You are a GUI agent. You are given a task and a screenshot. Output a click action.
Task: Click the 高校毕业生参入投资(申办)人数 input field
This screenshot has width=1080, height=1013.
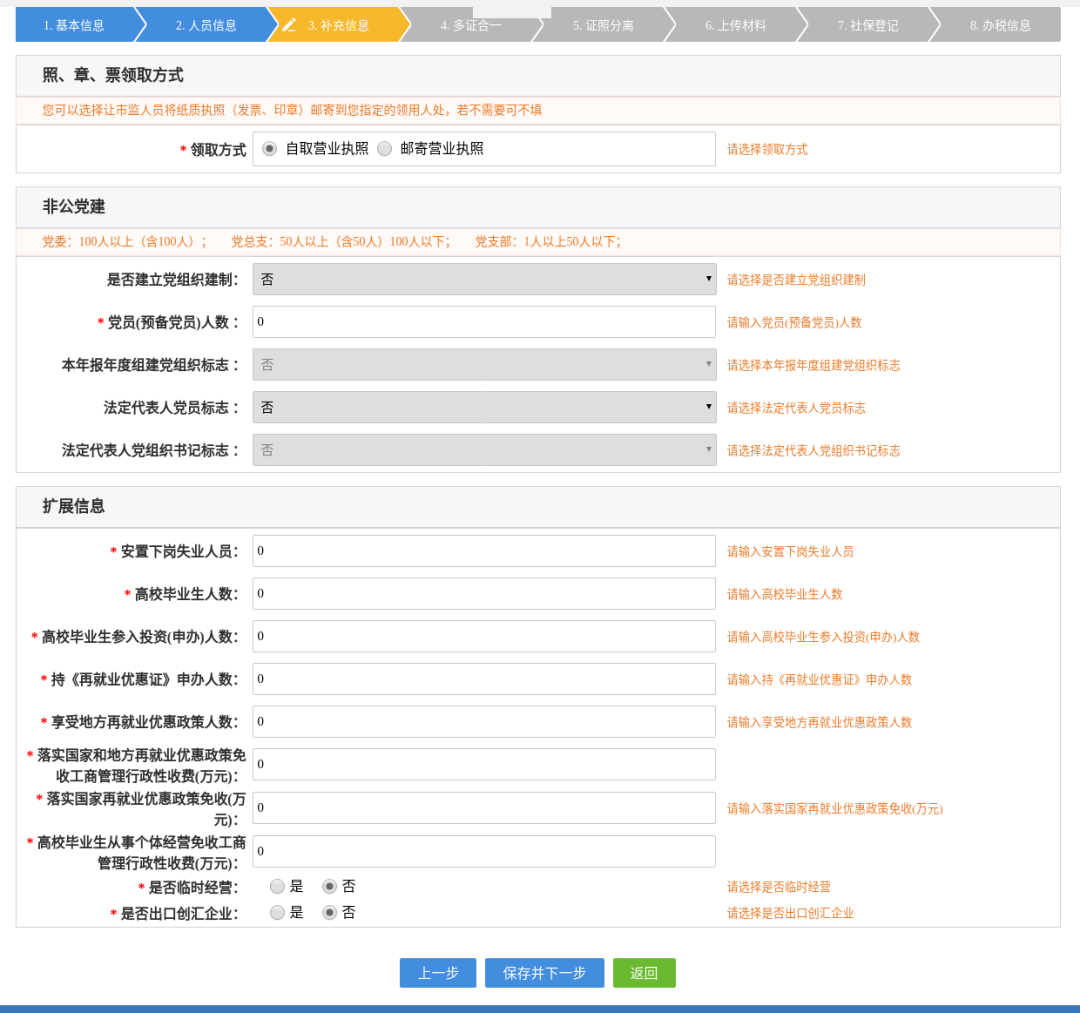tap(484, 636)
